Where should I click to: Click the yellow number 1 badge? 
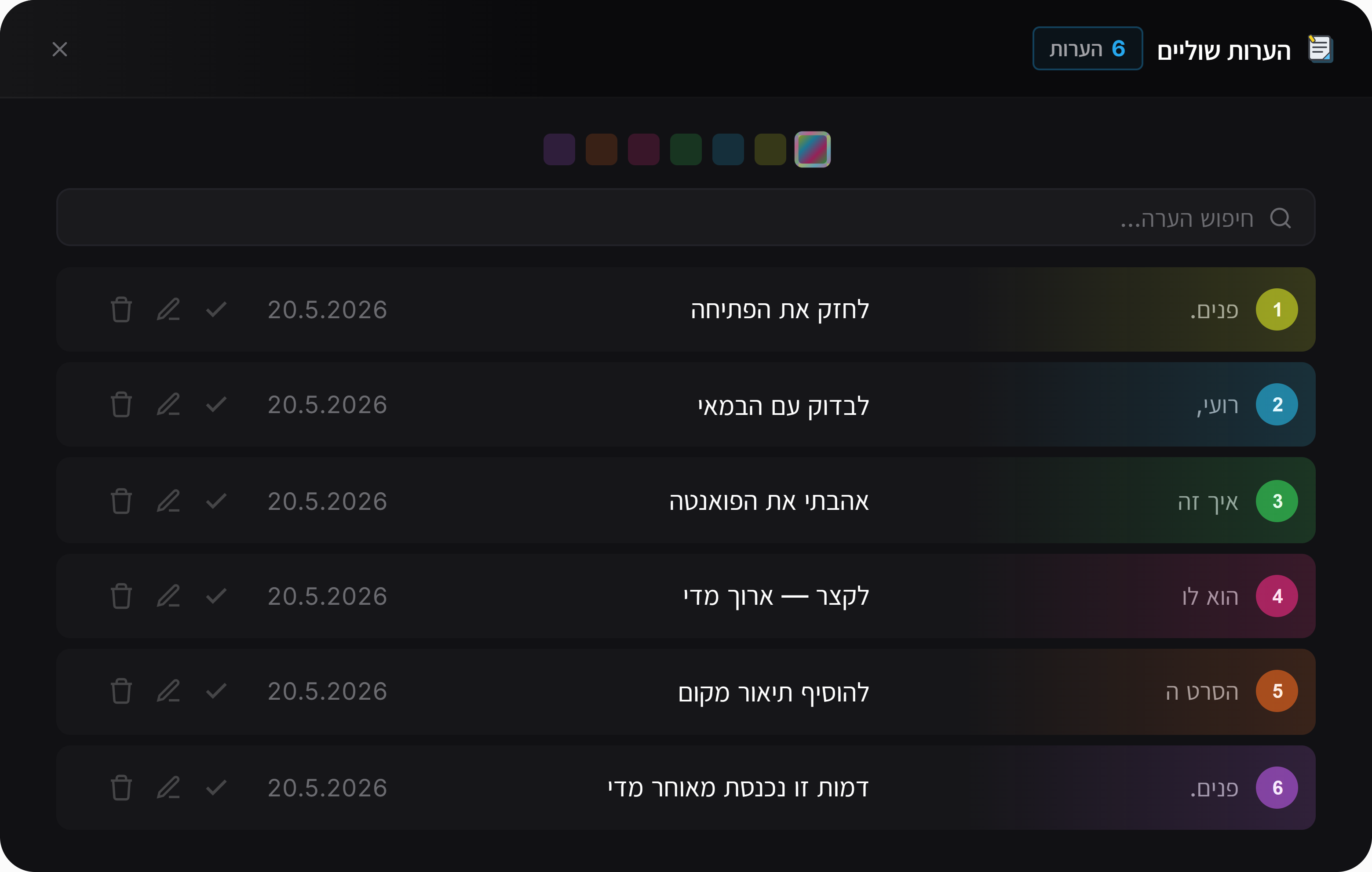click(1277, 309)
